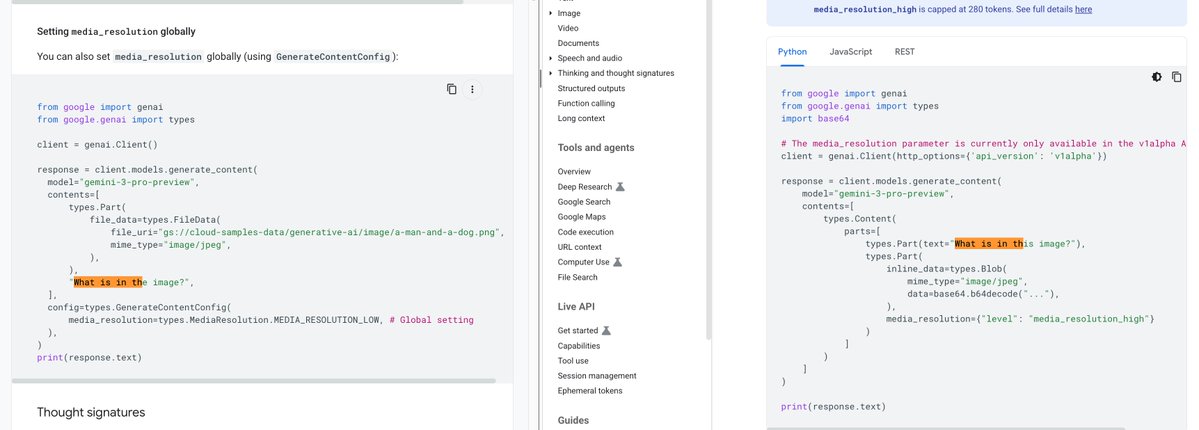Viewport: 1199px width, 430px height.
Task: Click highlighted 'What is in th' in left code
Action: tap(108, 282)
